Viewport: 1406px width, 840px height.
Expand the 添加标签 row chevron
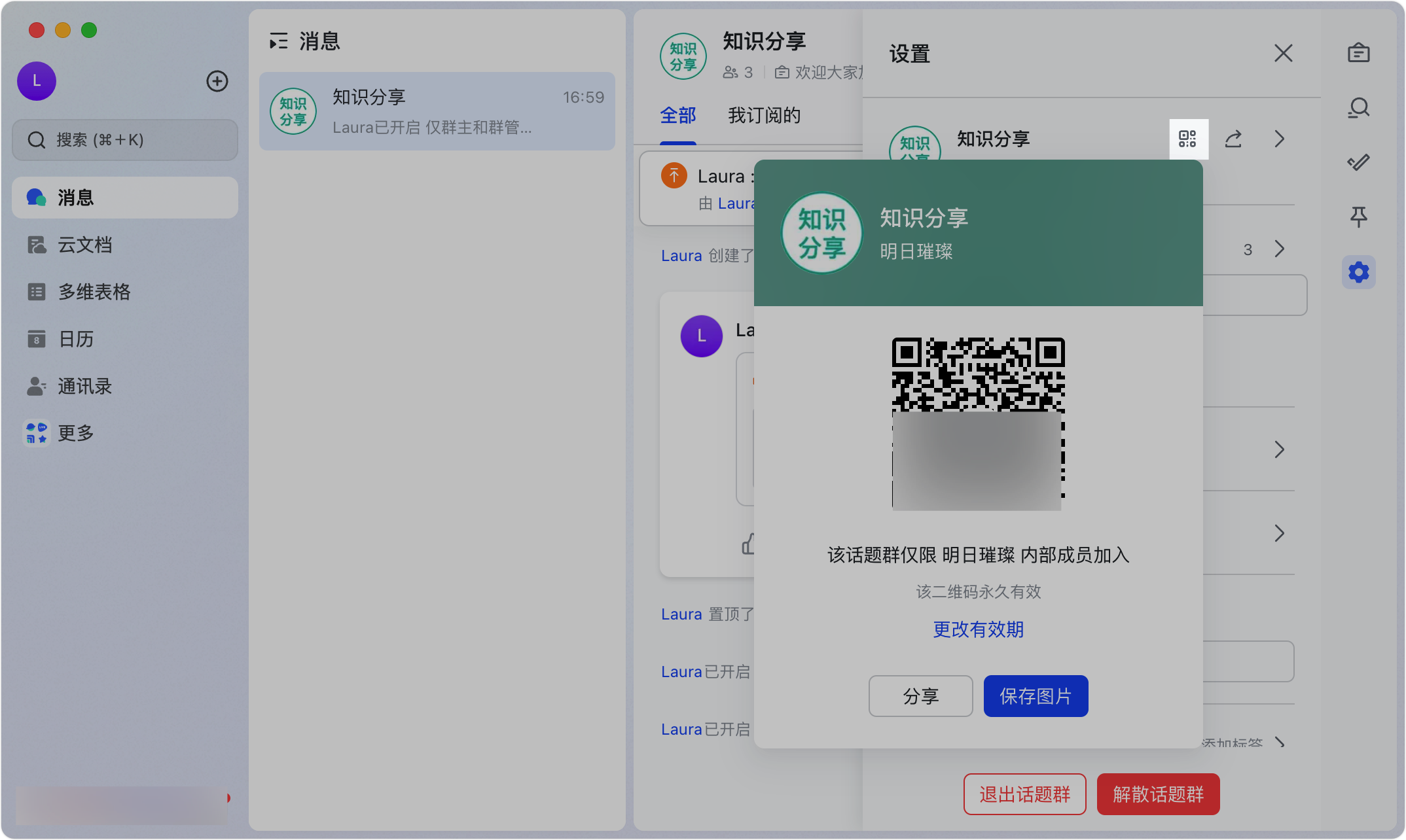pos(1280,743)
